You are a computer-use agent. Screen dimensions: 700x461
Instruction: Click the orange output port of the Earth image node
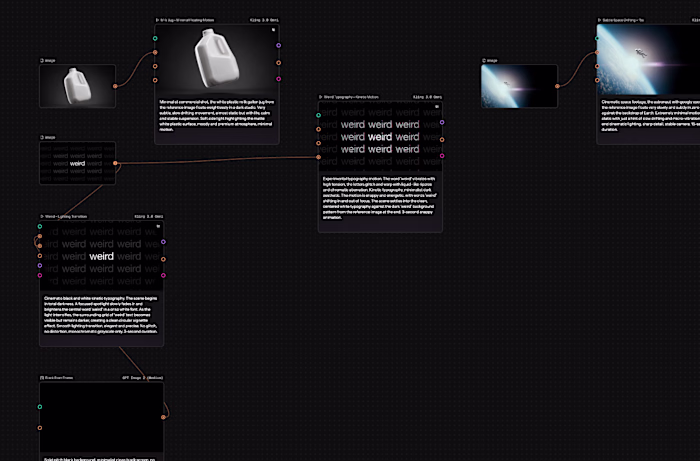(x=557, y=86)
